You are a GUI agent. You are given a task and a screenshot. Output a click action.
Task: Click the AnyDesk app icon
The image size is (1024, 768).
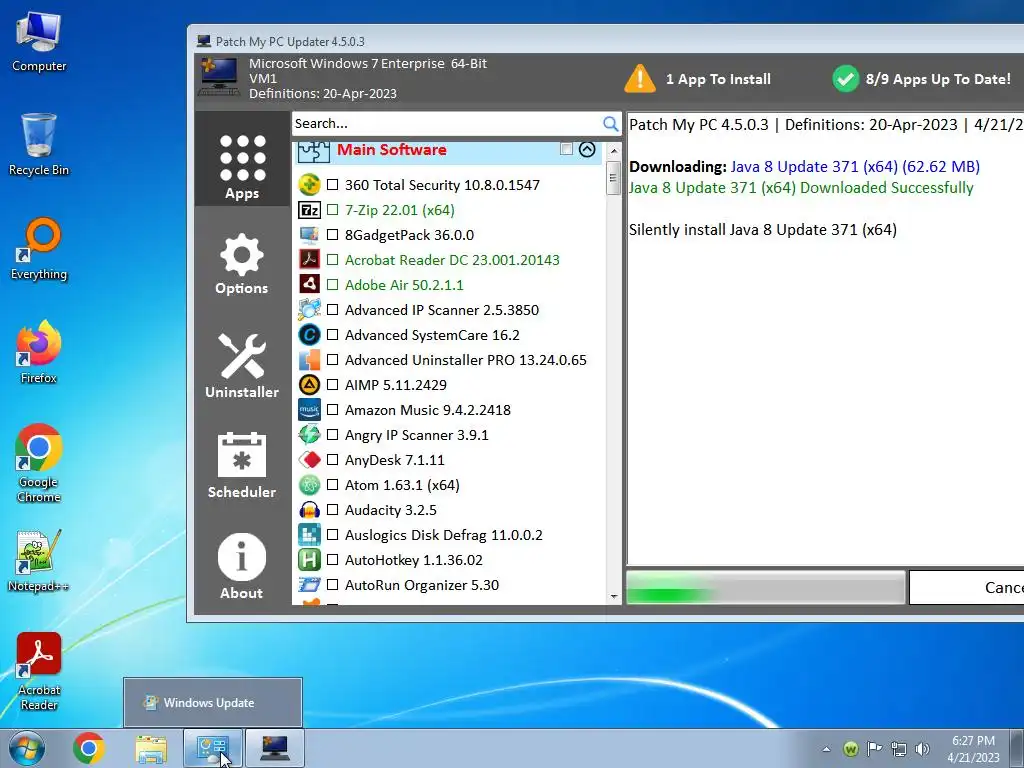point(310,460)
